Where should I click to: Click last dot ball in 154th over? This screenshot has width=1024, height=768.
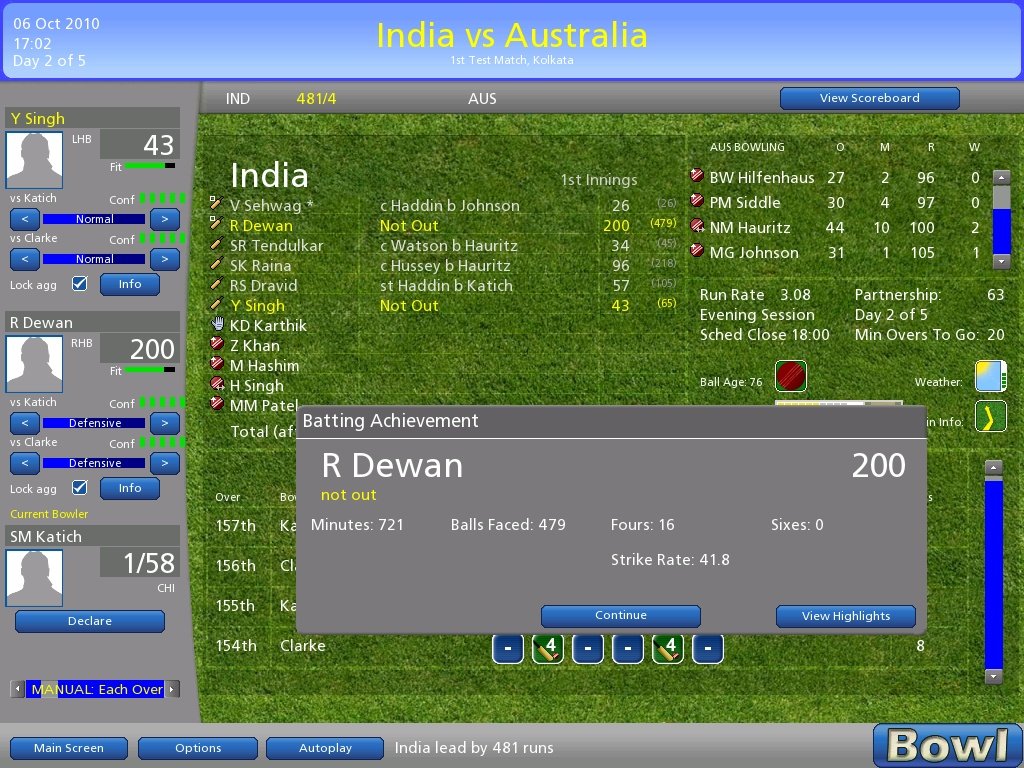[x=707, y=648]
